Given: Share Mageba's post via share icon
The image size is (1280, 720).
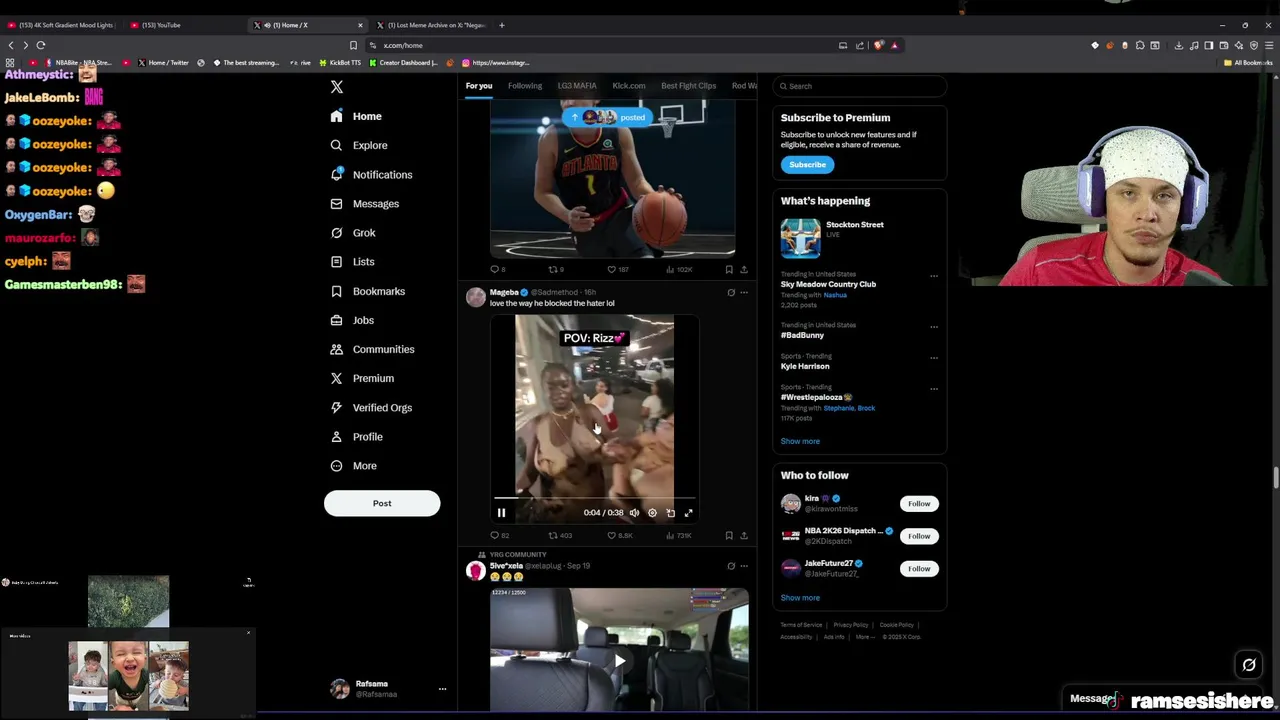Looking at the screenshot, I should coord(743,535).
